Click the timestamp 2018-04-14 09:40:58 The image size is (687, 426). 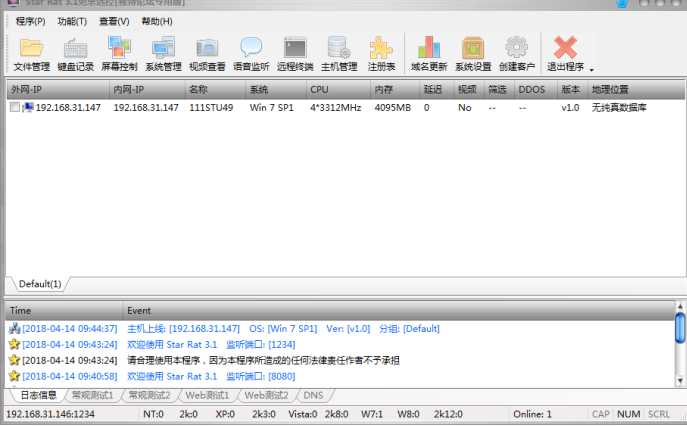70,376
